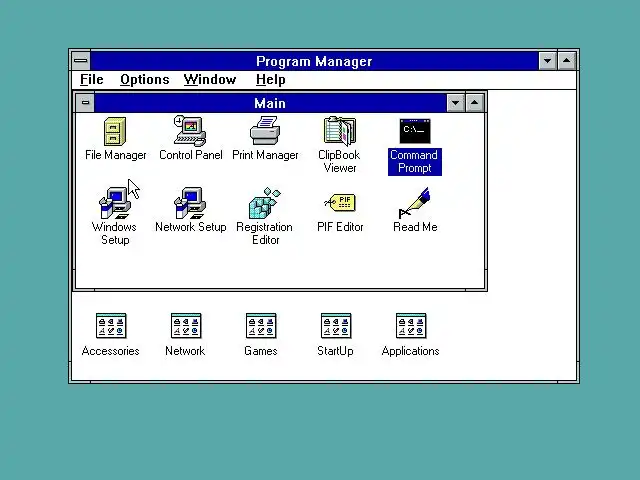The height and width of the screenshot is (480, 640).
Task: Maximize the Program Manager window
Action: point(567,61)
